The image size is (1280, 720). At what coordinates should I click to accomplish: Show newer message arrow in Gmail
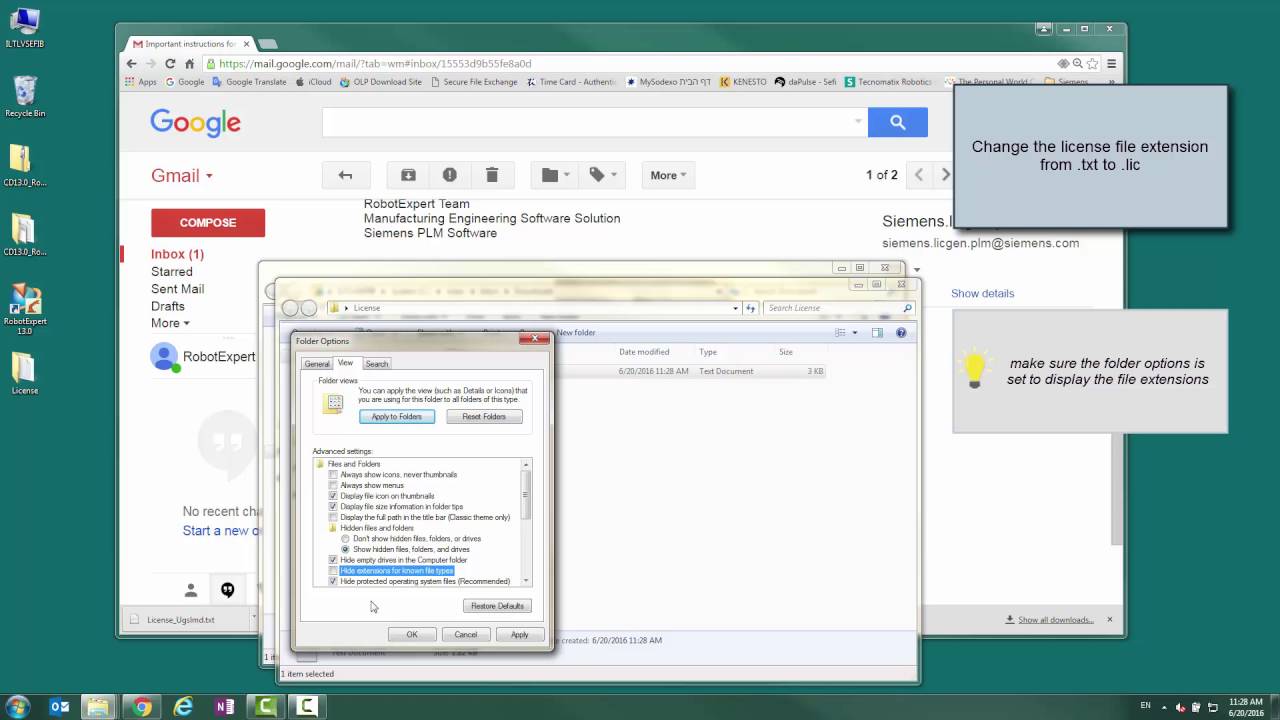919,175
